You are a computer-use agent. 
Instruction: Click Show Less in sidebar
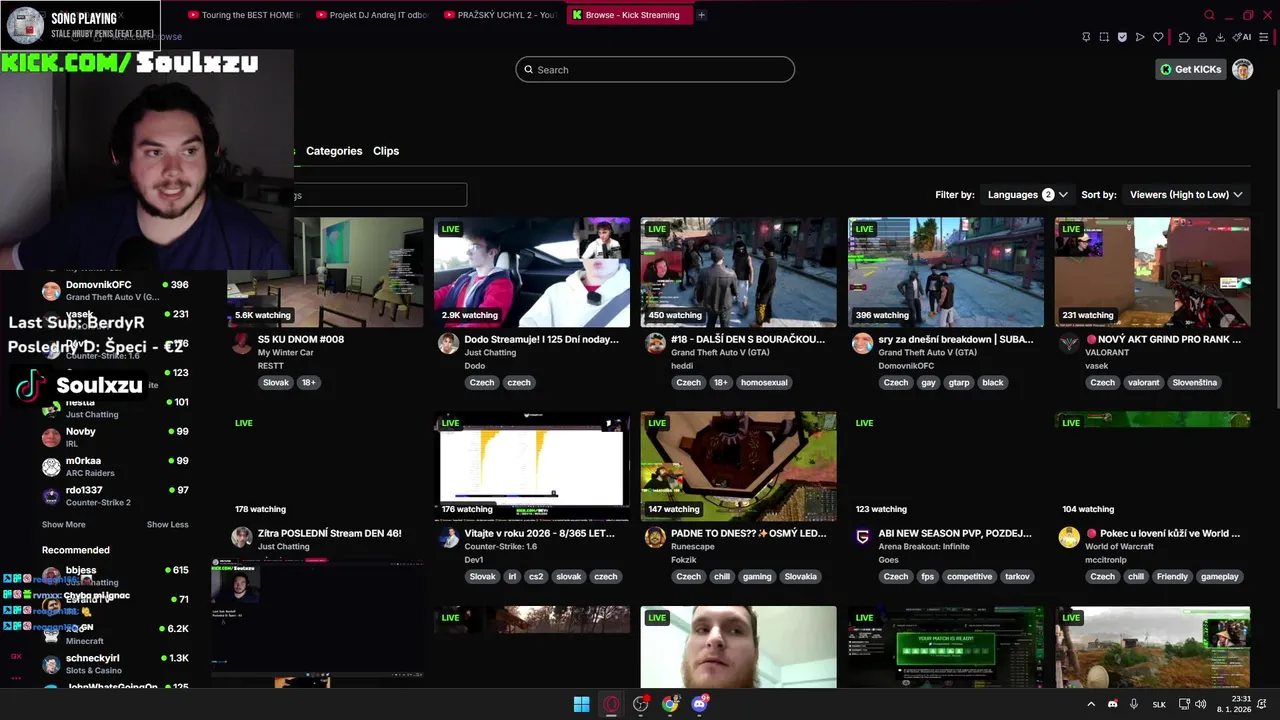tap(167, 524)
